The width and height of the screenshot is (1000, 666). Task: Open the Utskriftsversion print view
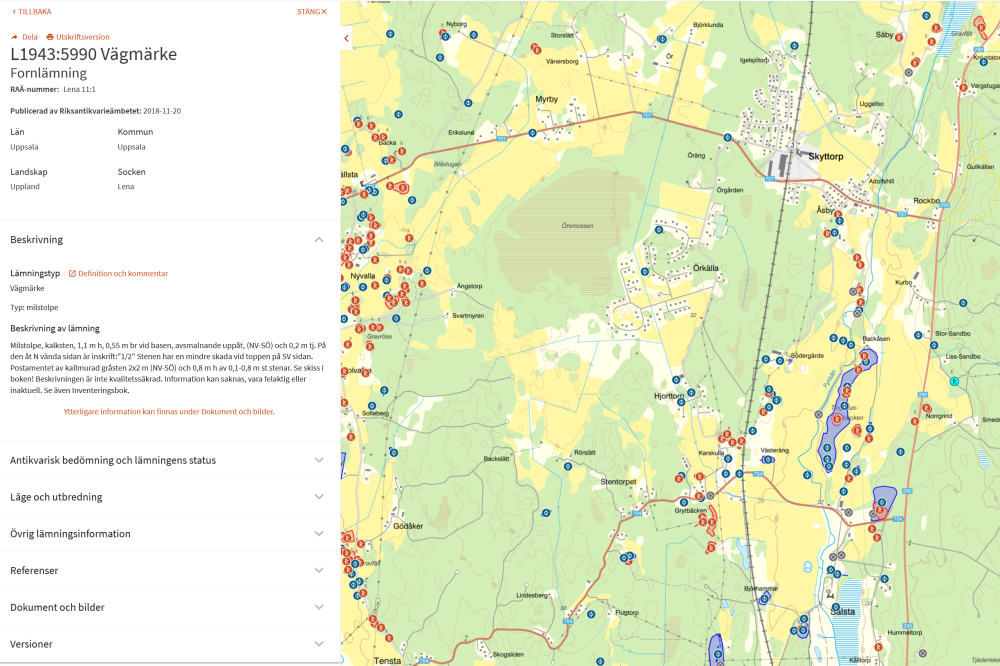coord(78,37)
